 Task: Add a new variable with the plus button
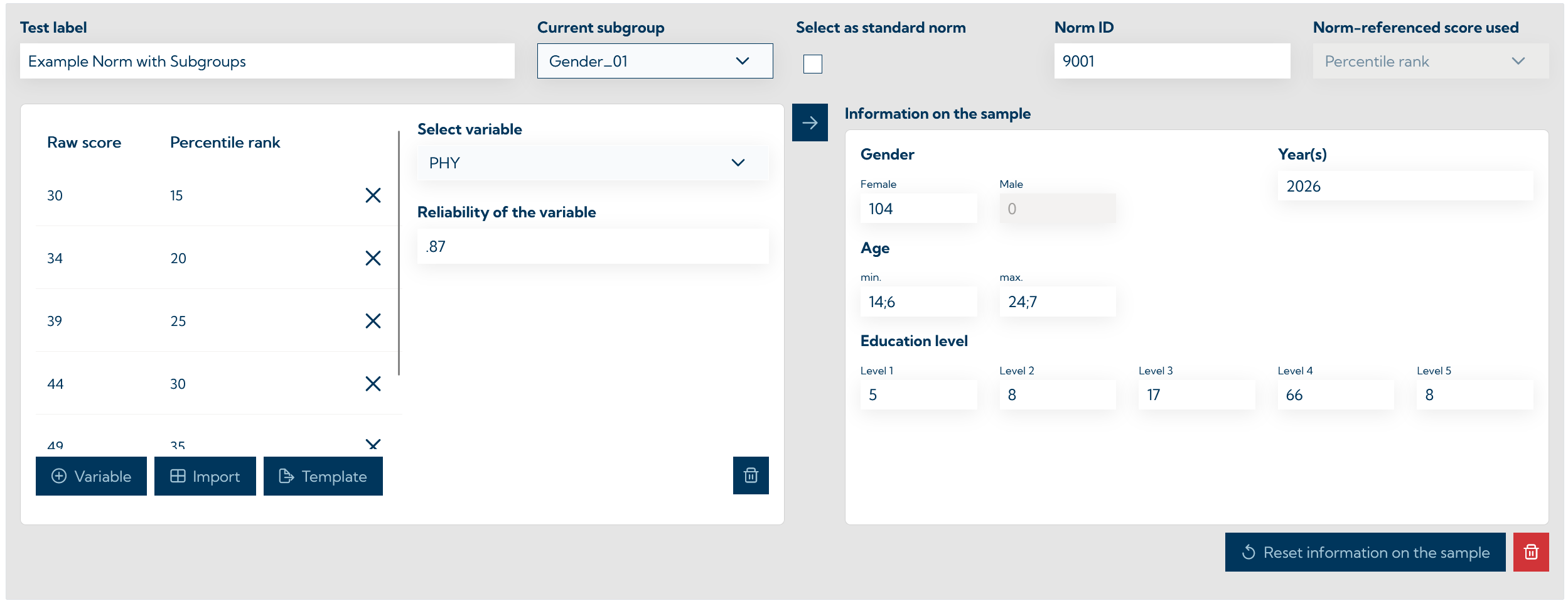click(x=91, y=476)
